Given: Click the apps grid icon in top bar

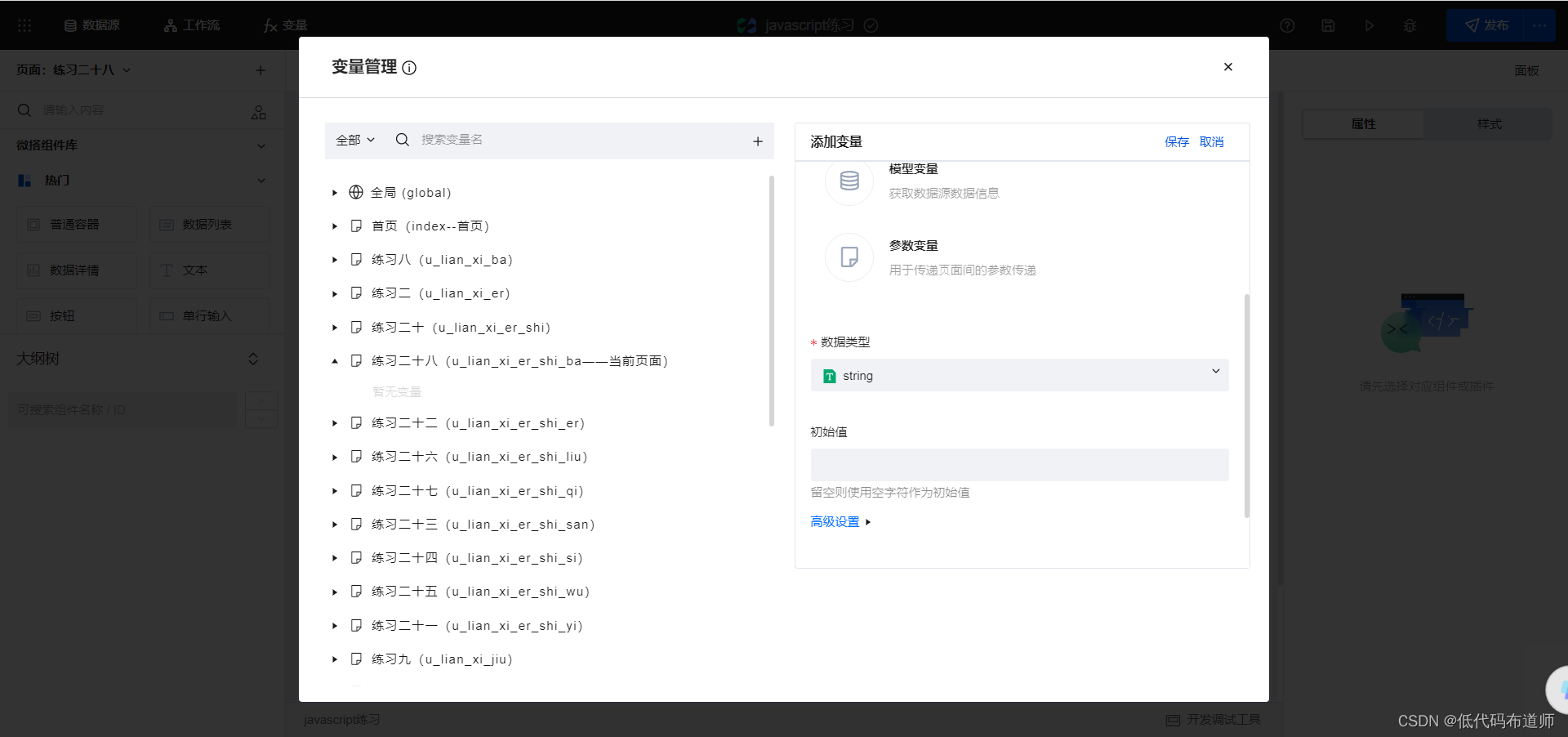Looking at the screenshot, I should pos(24,25).
